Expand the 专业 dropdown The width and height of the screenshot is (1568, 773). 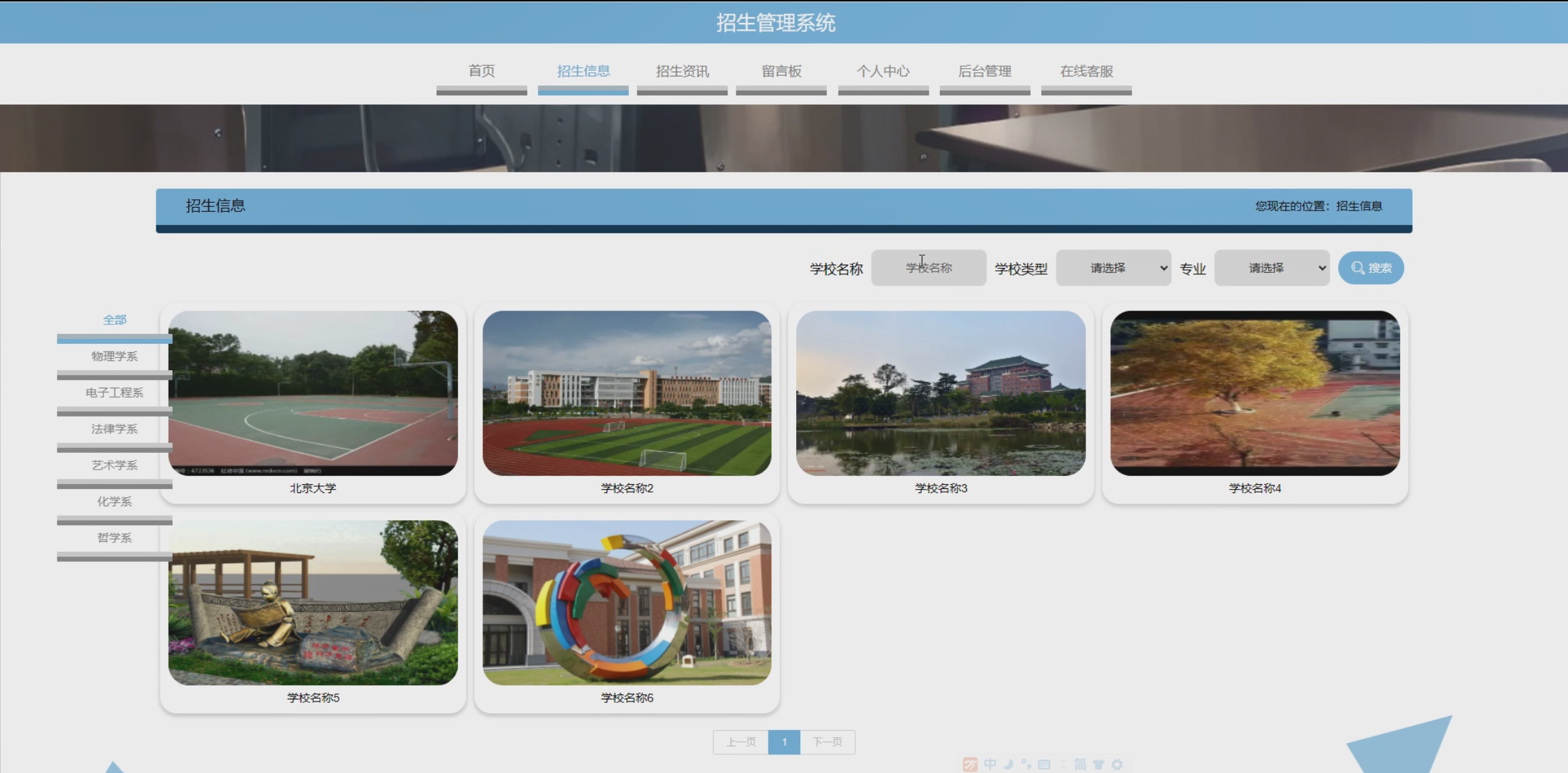coord(1272,268)
